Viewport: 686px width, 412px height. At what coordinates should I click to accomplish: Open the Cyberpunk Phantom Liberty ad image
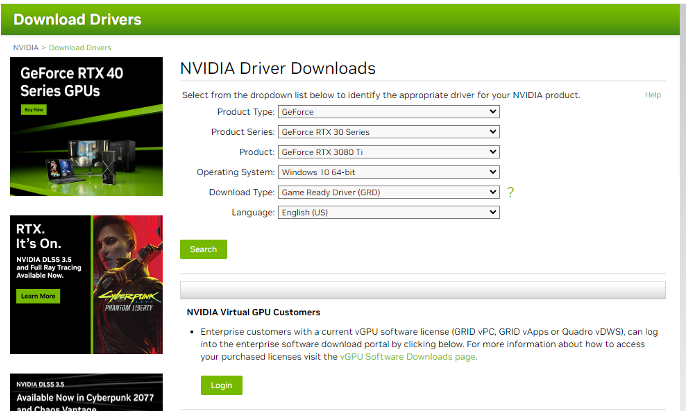coord(87,284)
